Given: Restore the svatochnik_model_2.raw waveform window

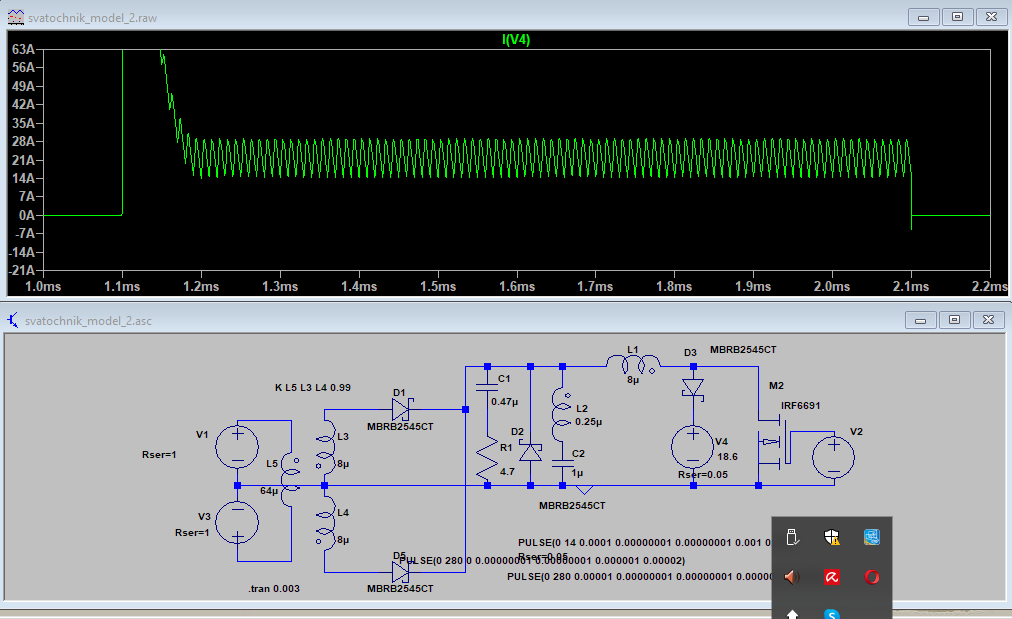Looking at the screenshot, I should (957, 16).
